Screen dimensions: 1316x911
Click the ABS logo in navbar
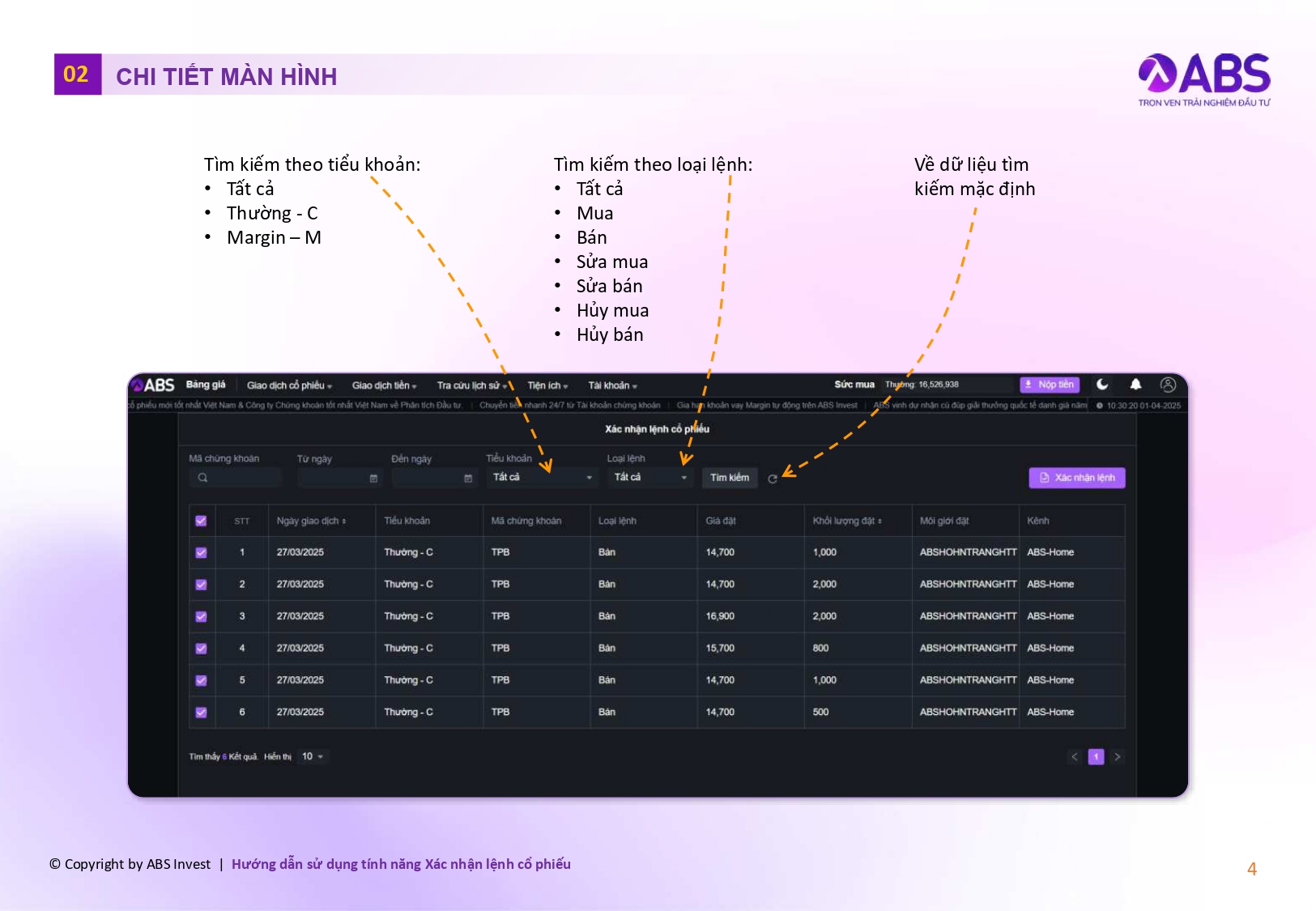coord(154,385)
